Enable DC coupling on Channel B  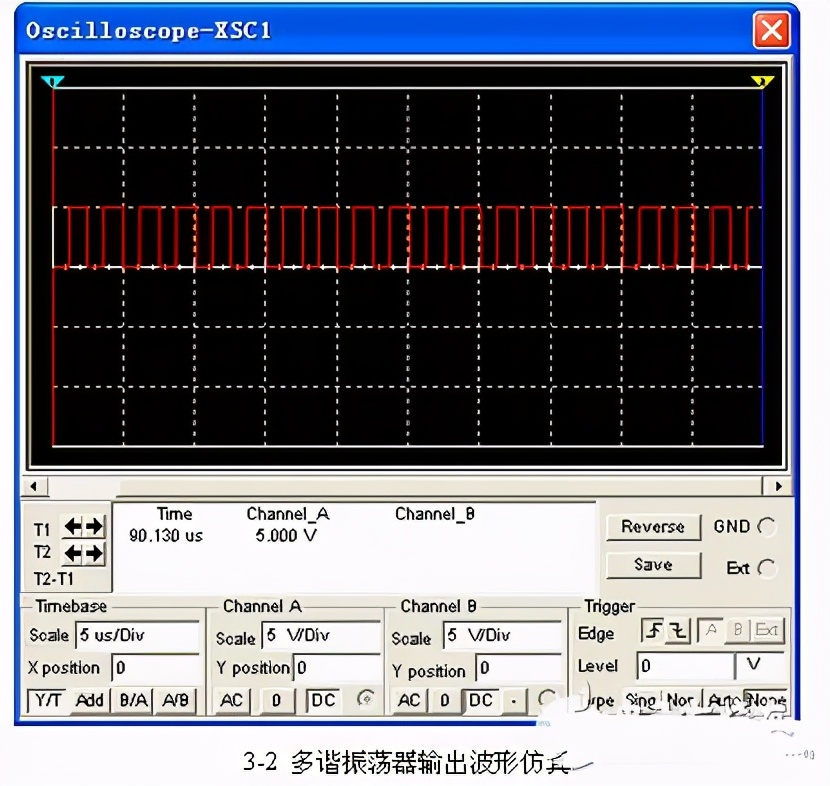coord(481,700)
